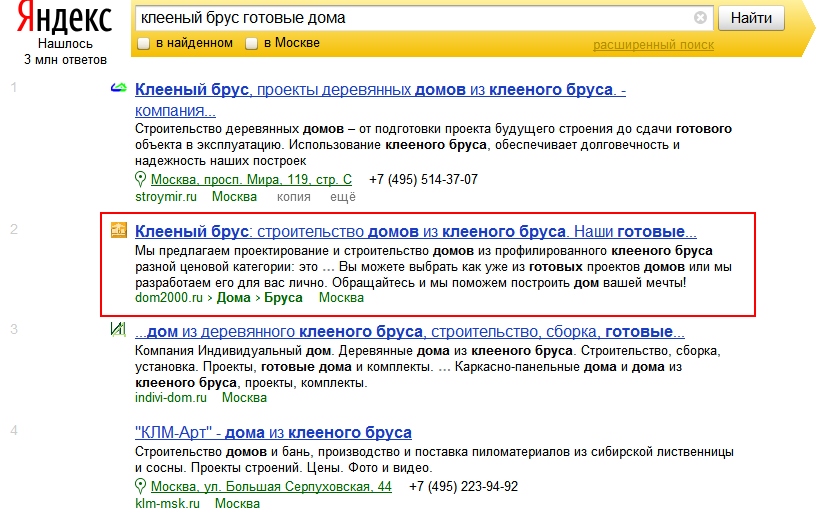Click the 'Нашлось 3 млн ответов' count text

pos(65,52)
